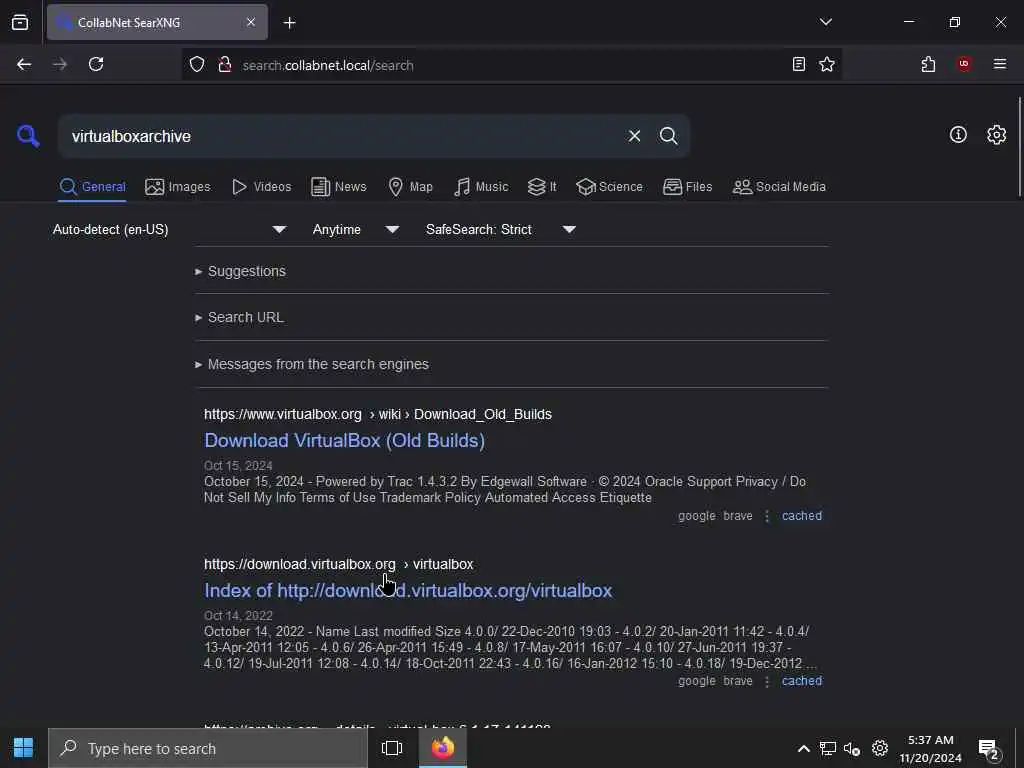Select the General search tab
The image size is (1024, 768).
(x=92, y=187)
